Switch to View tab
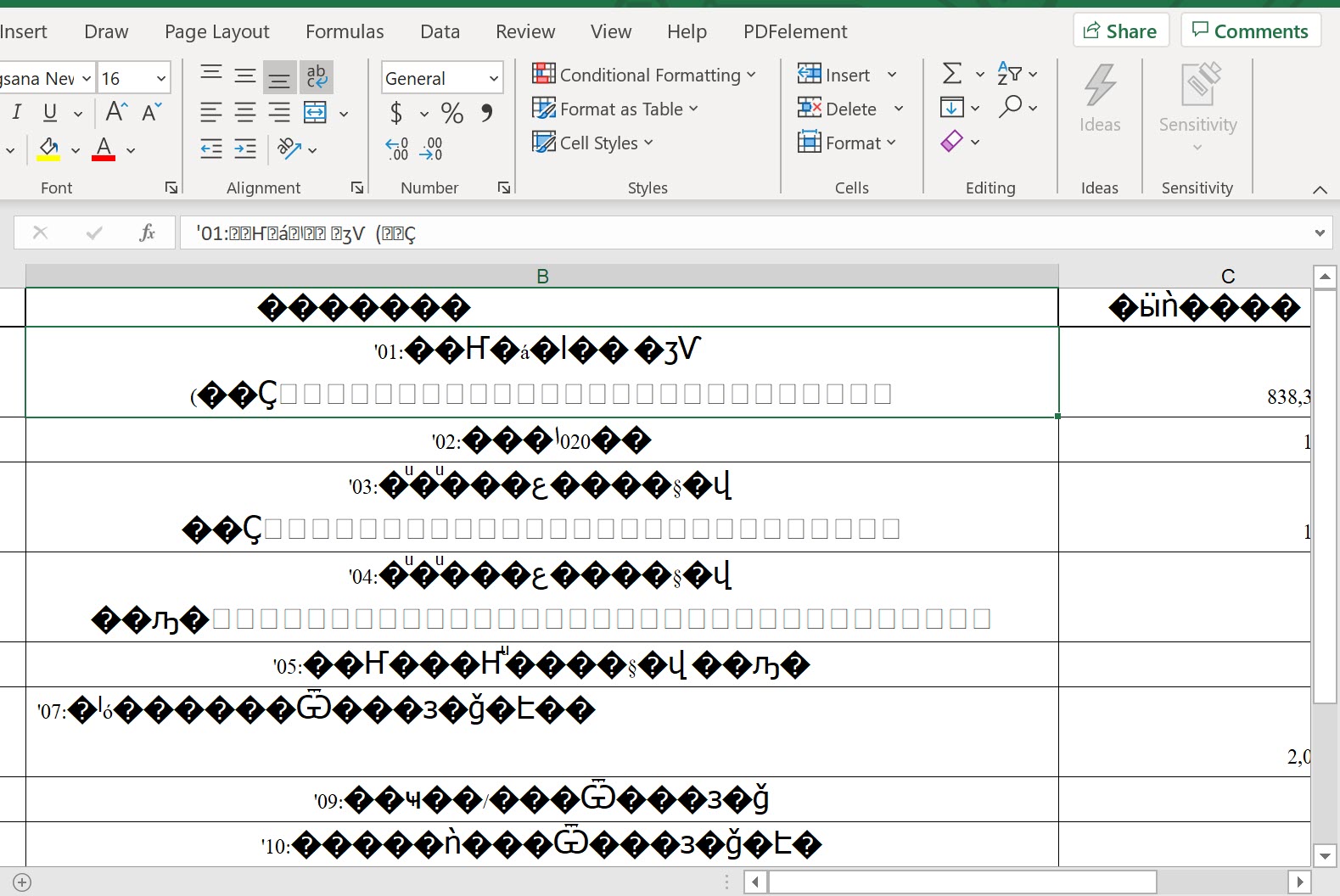This screenshot has height=896, width=1340. 611,31
